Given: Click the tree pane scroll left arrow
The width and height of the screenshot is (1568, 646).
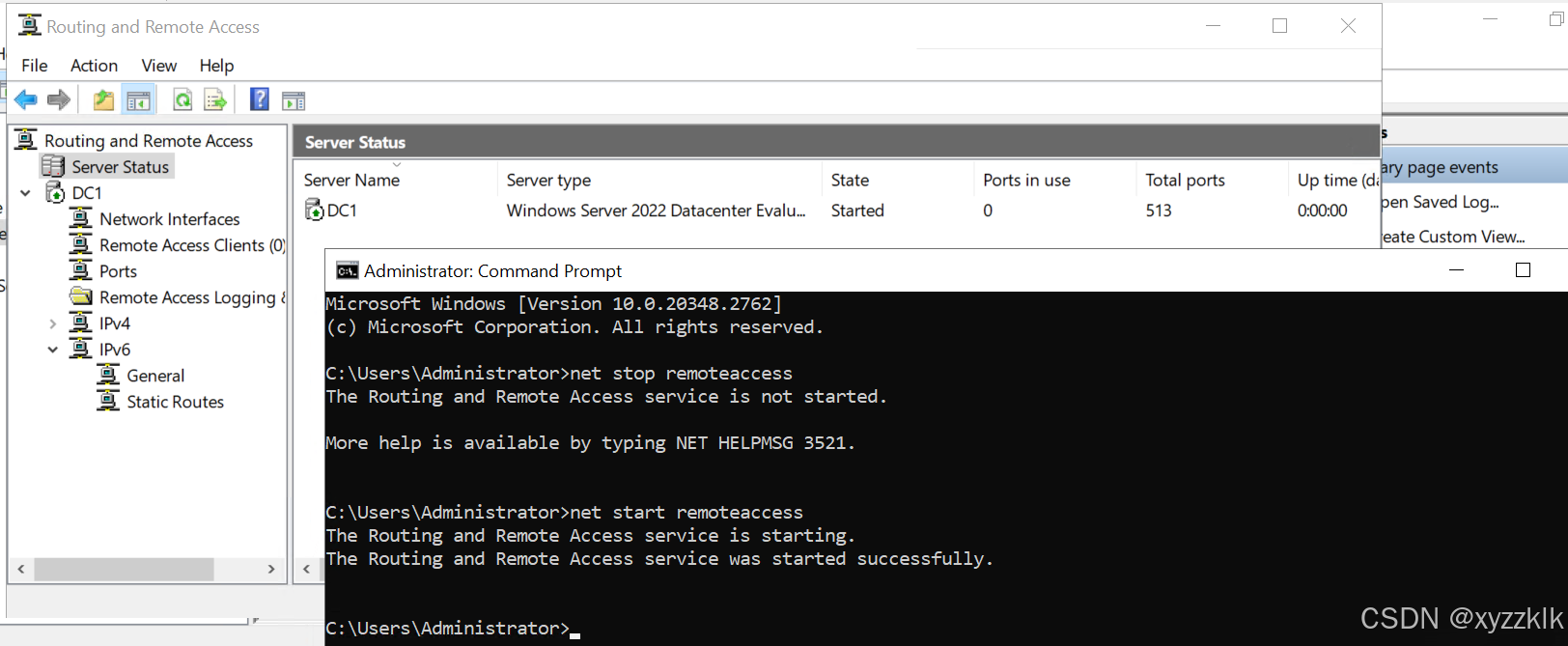Looking at the screenshot, I should (21, 570).
